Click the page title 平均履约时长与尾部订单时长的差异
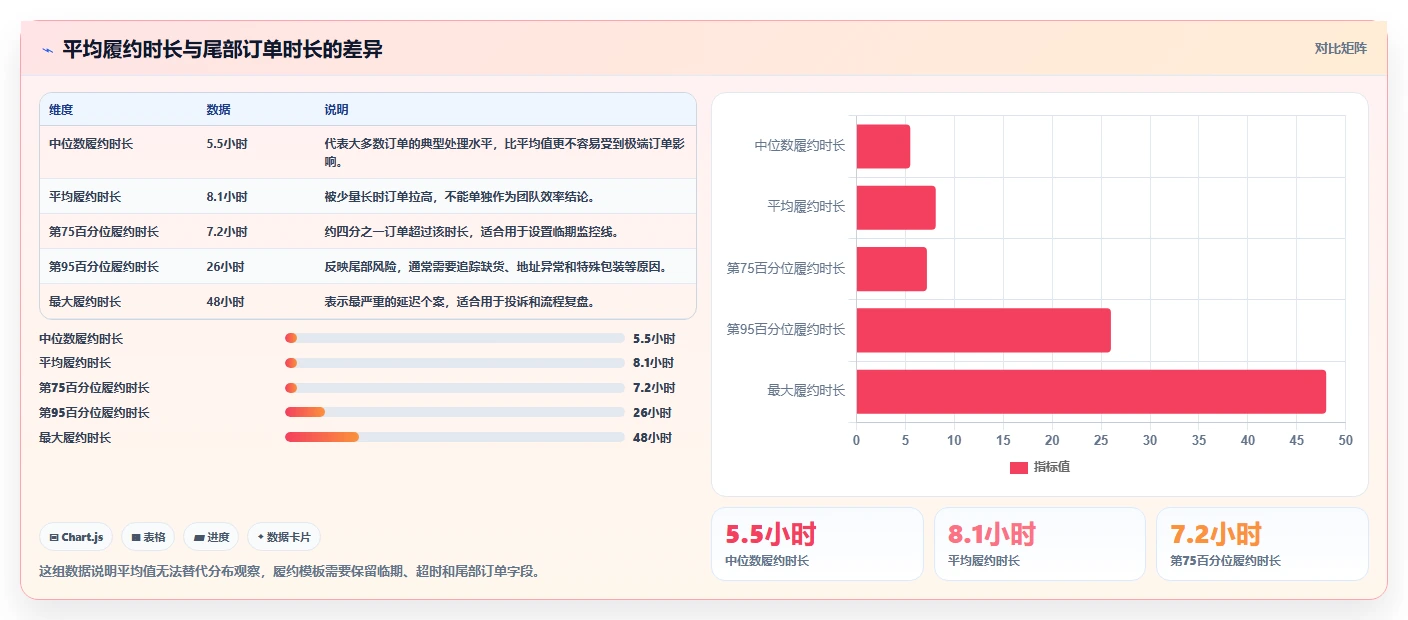This screenshot has width=1408, height=620. [223, 49]
